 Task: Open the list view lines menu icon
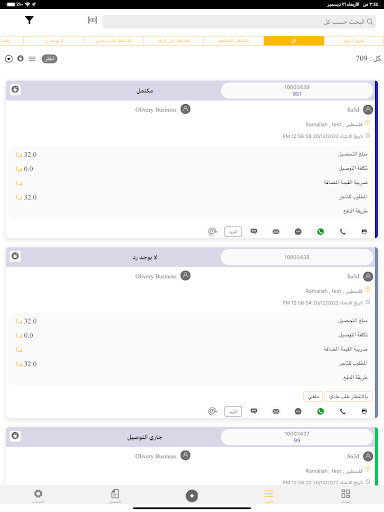[x=32, y=59]
